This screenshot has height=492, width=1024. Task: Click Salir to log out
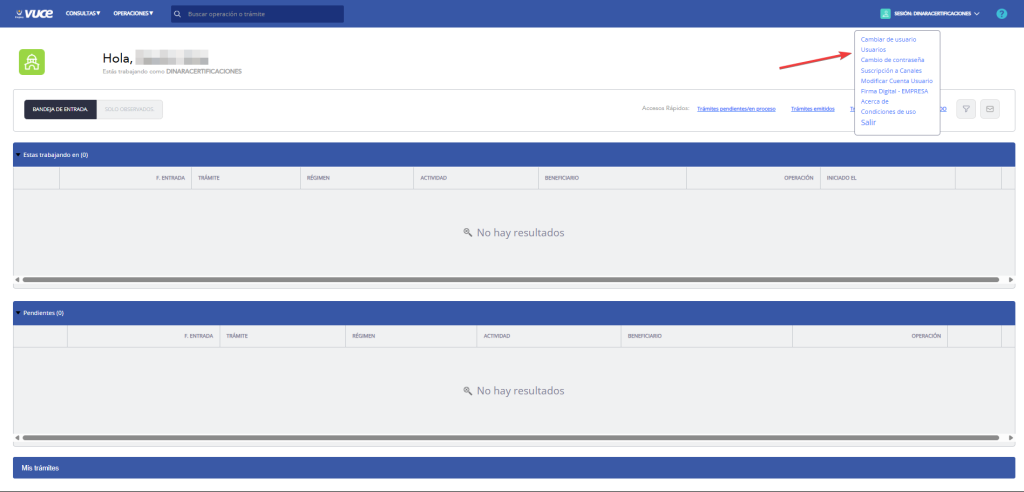tap(868, 122)
